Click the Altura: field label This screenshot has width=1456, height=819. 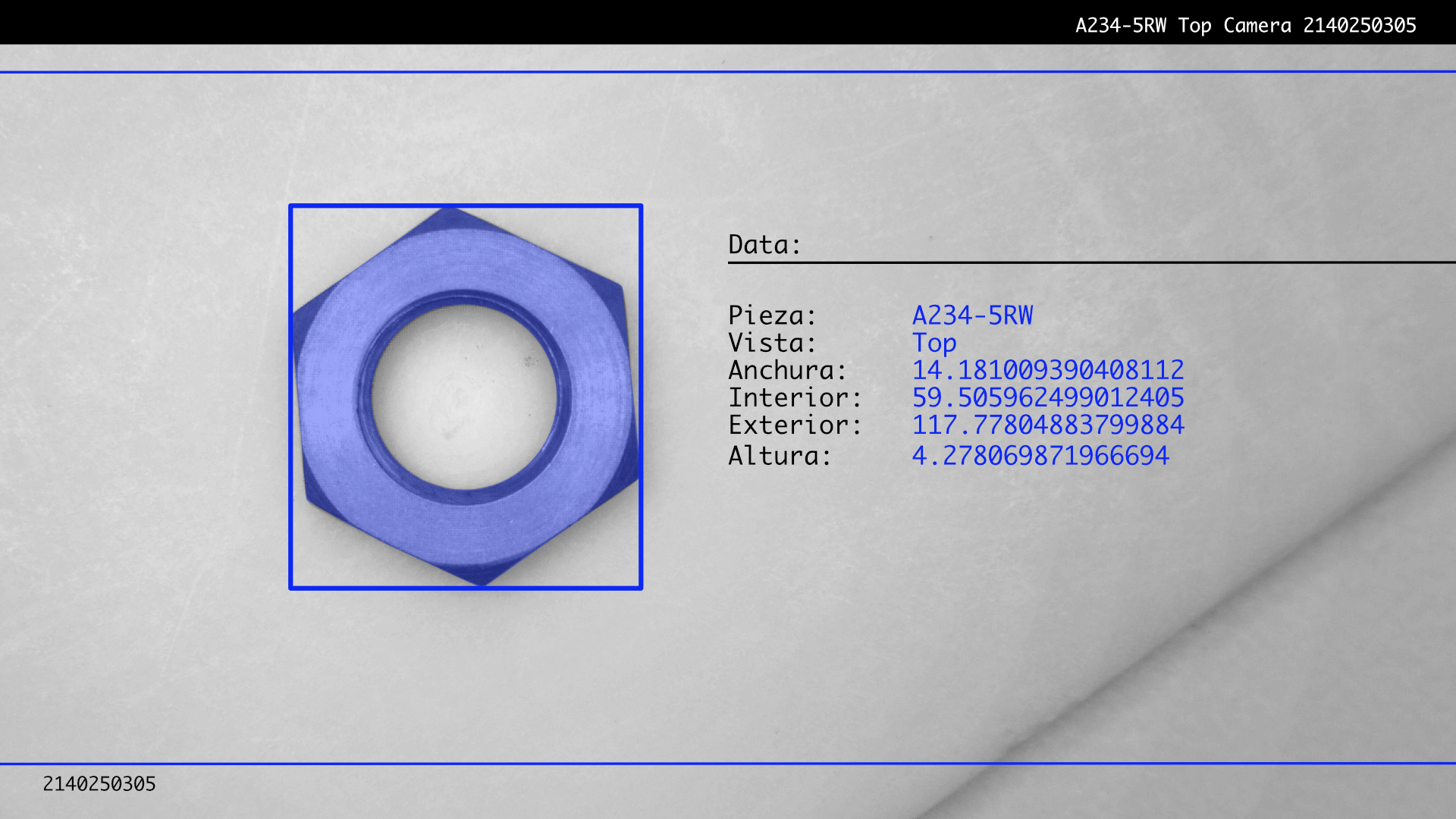tap(780, 456)
